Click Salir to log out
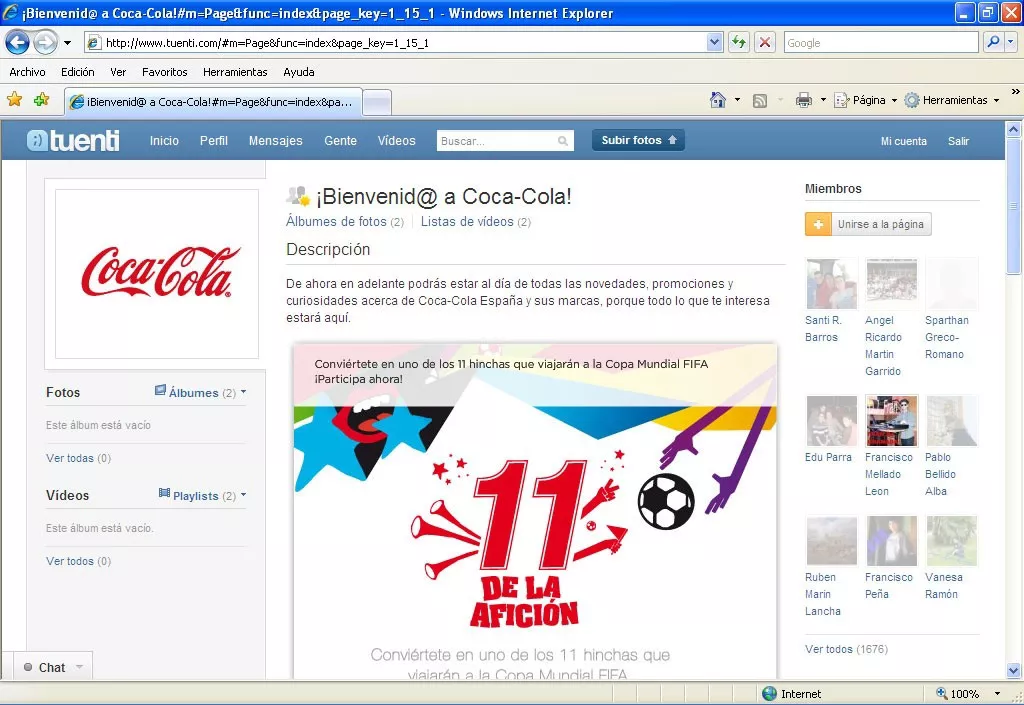1024x705 pixels. coord(958,141)
